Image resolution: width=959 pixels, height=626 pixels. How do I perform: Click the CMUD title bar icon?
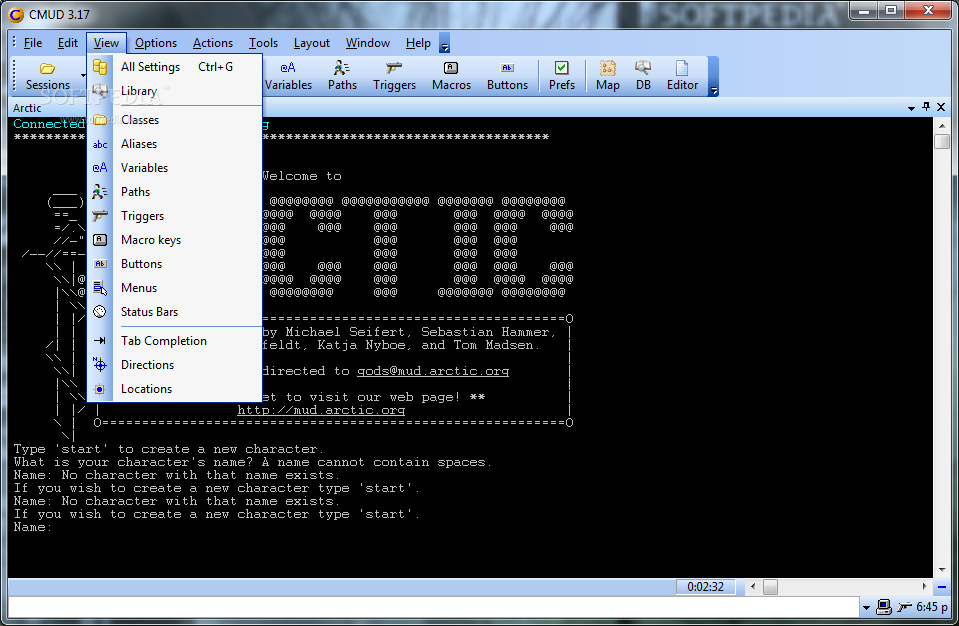coord(16,14)
